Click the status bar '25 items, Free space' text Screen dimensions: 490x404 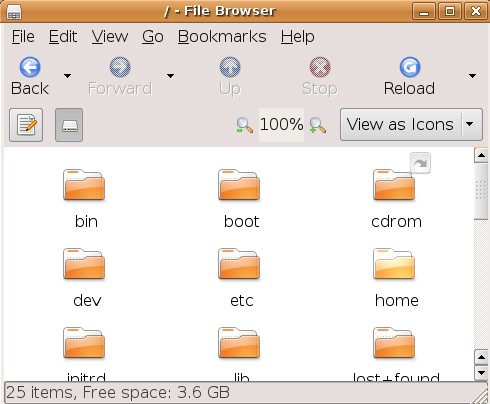118,392
